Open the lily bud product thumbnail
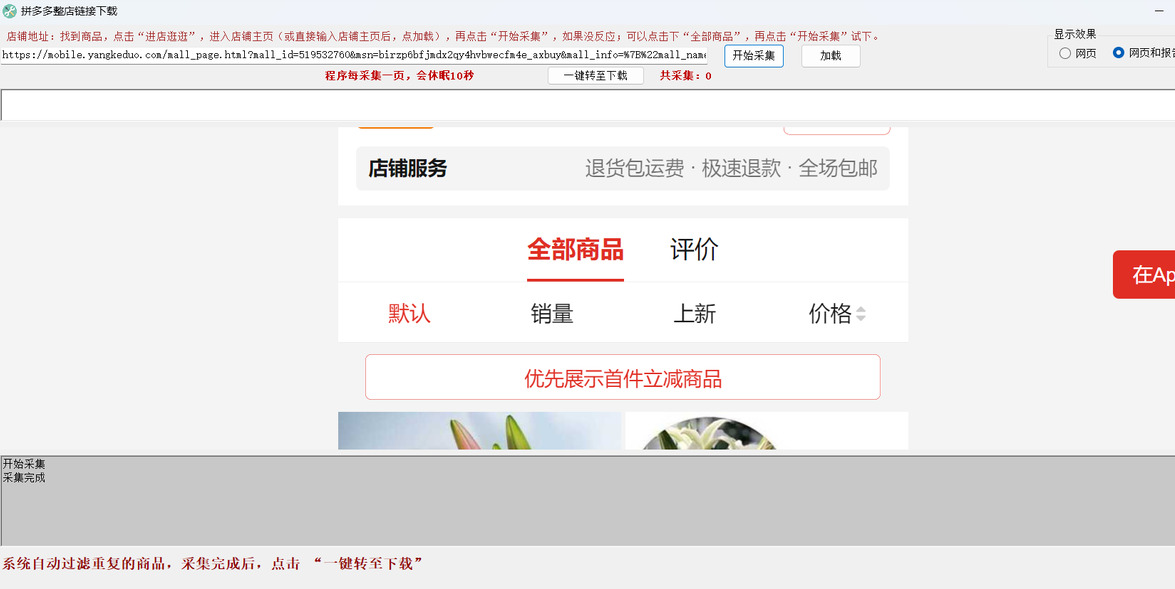1175x589 pixels. [480, 430]
